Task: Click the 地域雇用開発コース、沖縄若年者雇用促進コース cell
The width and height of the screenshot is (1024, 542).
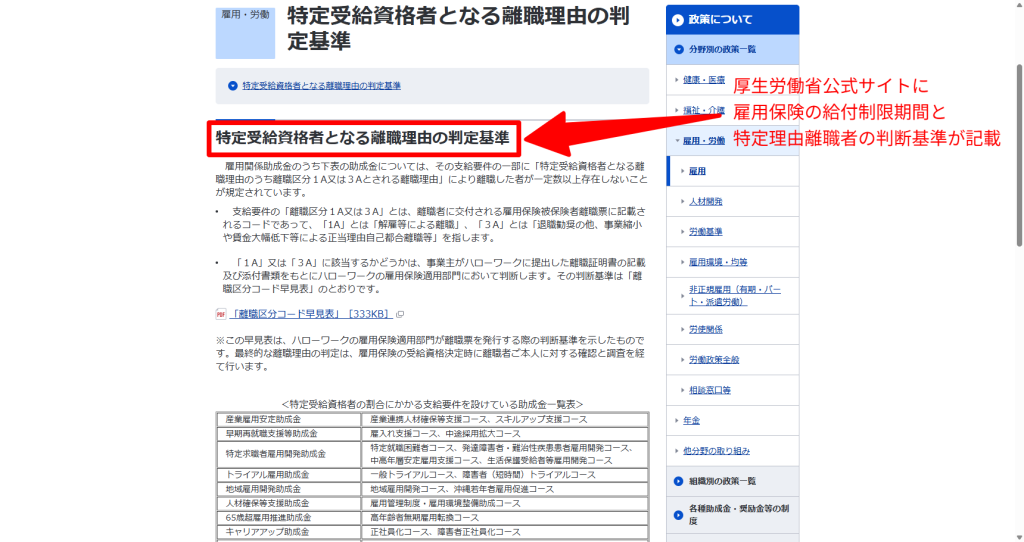Action: (x=505, y=489)
